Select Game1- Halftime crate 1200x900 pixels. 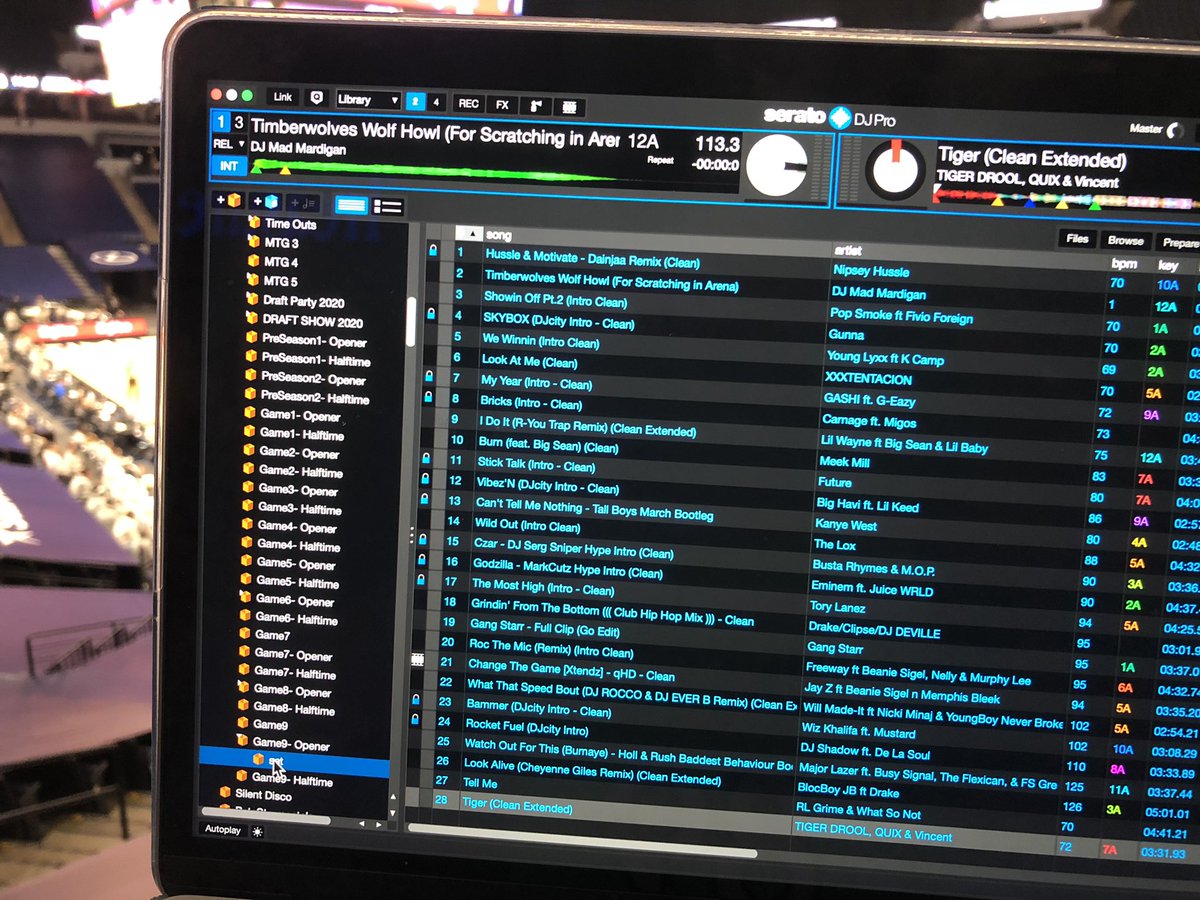pos(301,435)
